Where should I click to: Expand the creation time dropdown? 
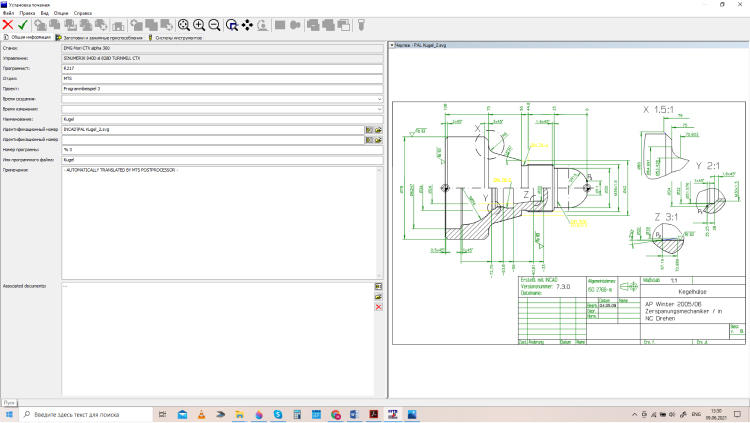pos(379,99)
